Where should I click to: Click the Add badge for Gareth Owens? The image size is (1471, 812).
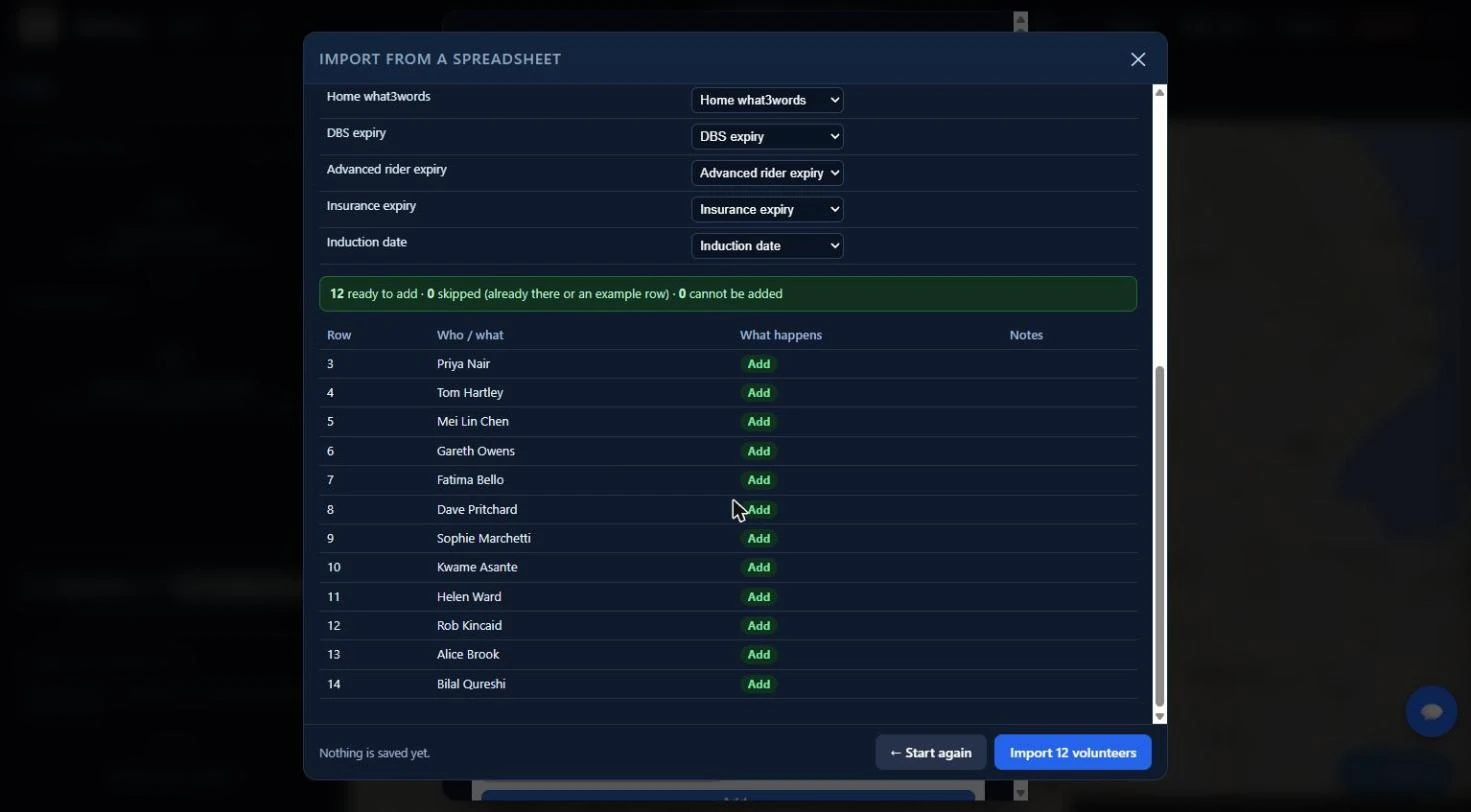759,451
